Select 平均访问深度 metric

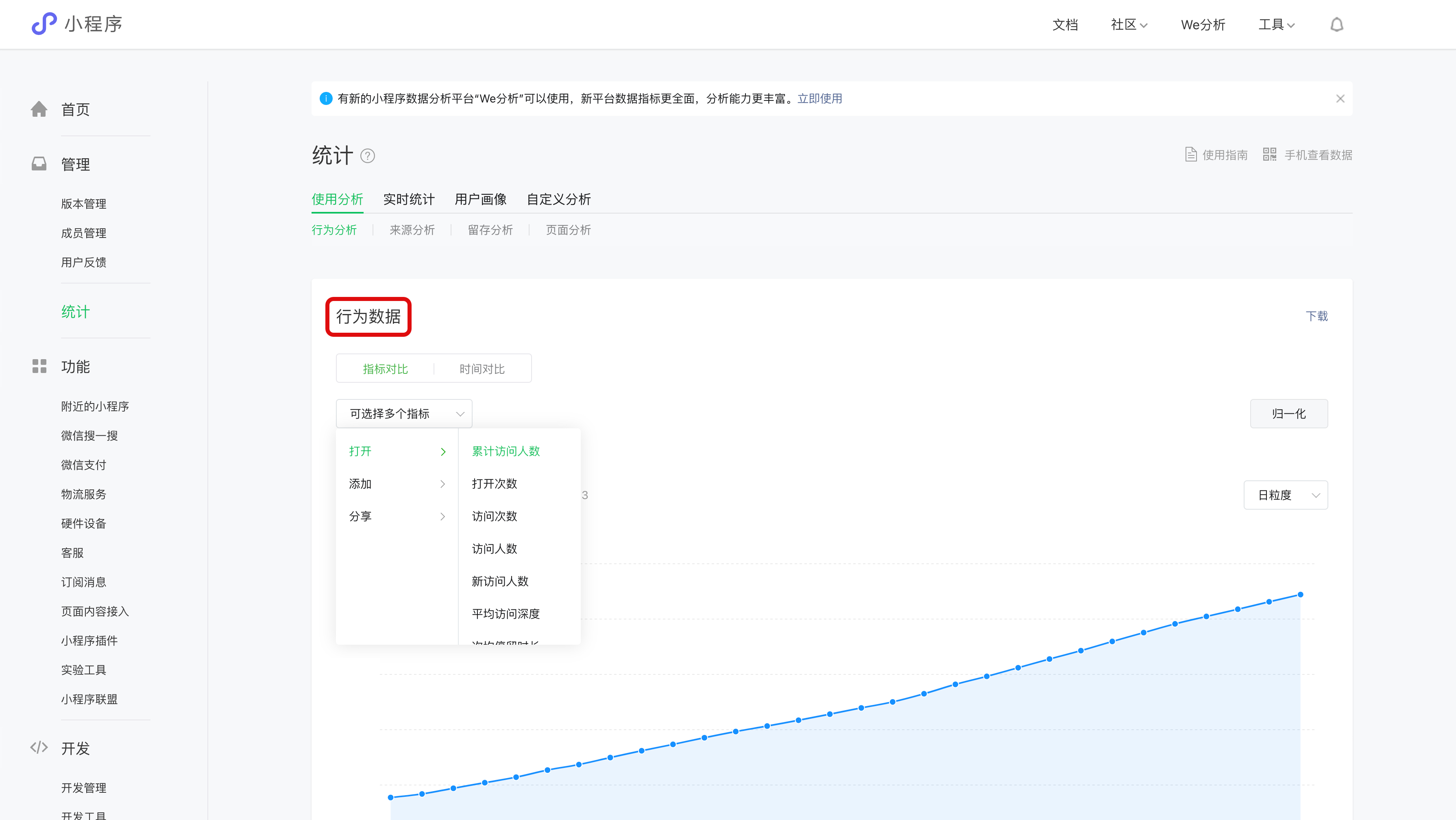[506, 614]
